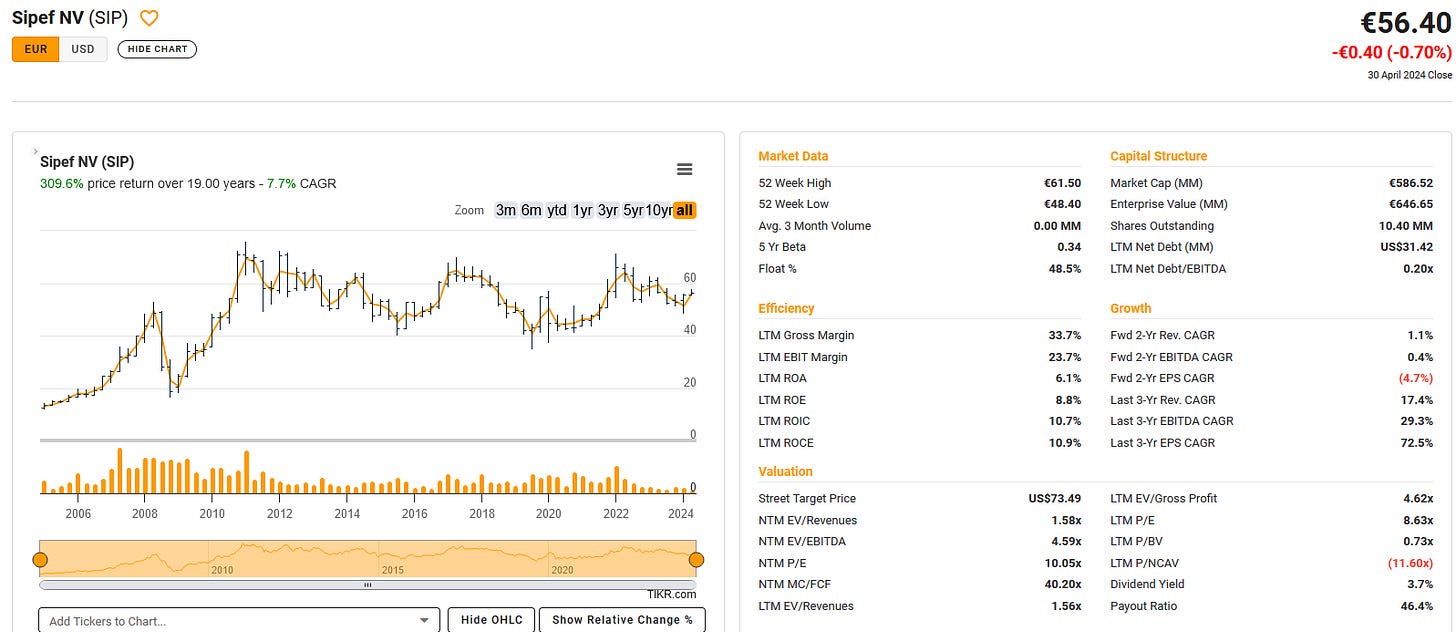Viewport: 1456px width, 632px height.
Task: Click the Payout Ratio value 46.4%
Action: pyautogui.click(x=1416, y=606)
